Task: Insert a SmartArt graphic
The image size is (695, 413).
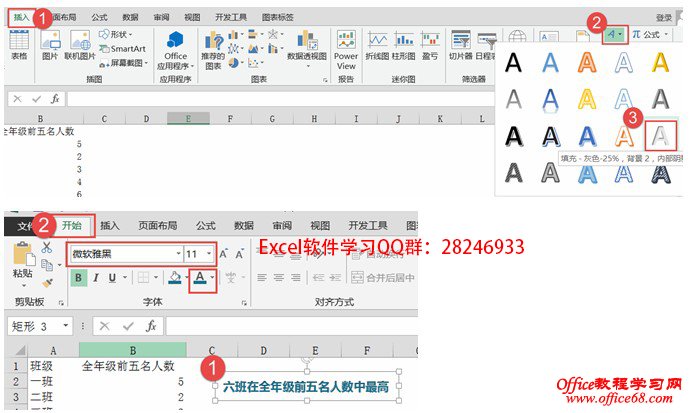Action: tap(123, 49)
